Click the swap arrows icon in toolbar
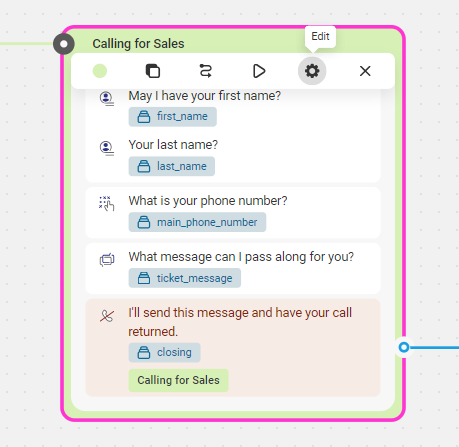This screenshot has height=447, width=459. pos(206,71)
